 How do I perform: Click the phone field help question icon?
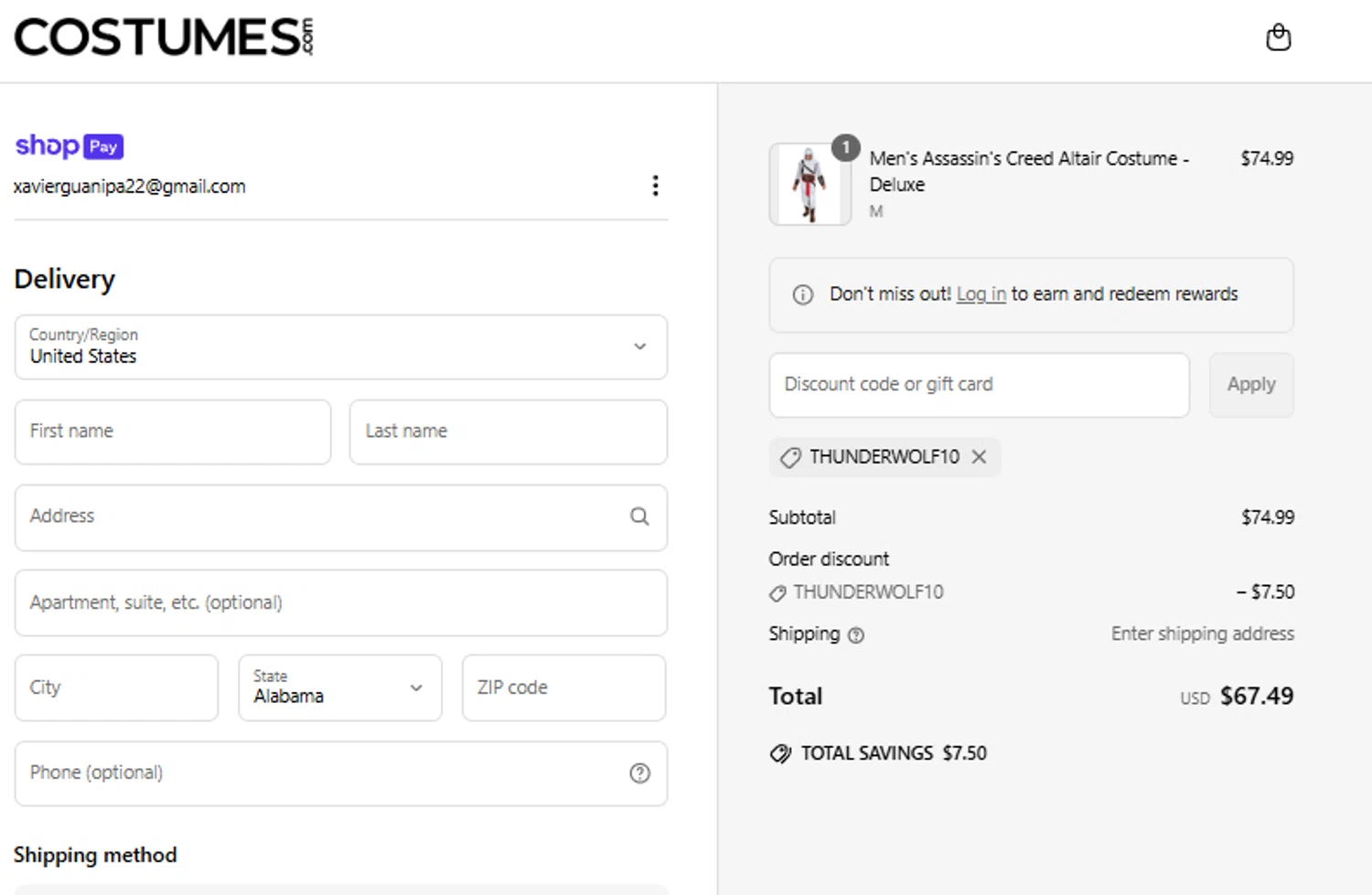click(x=639, y=773)
